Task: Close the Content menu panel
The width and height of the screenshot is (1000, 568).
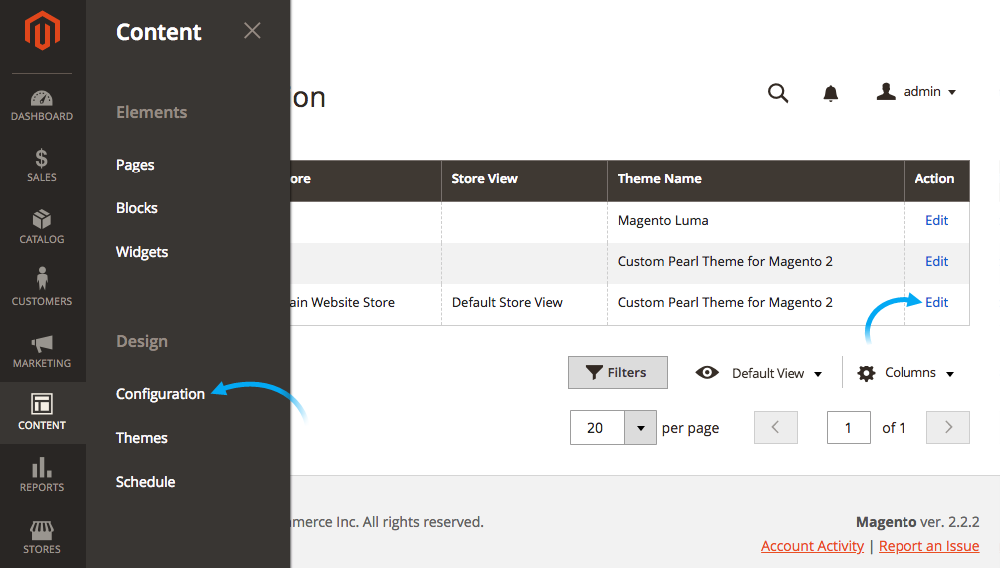Action: point(252,31)
